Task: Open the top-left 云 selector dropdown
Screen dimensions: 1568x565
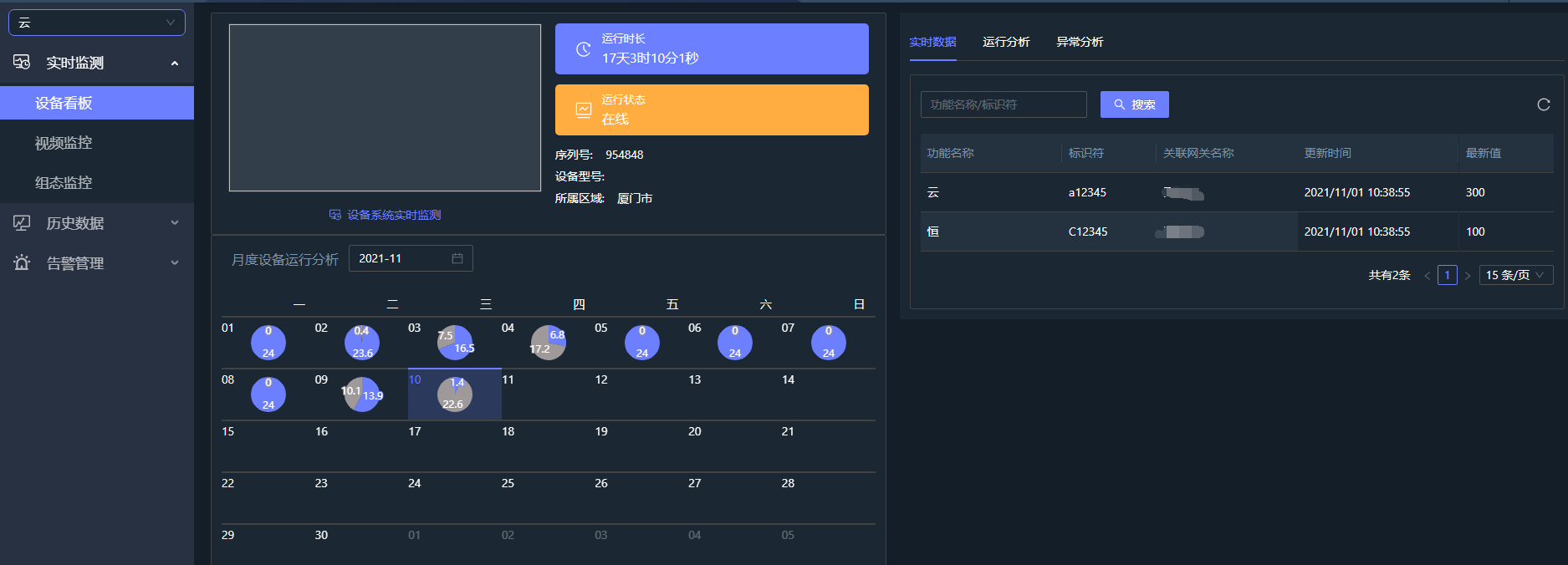Action: [x=97, y=23]
